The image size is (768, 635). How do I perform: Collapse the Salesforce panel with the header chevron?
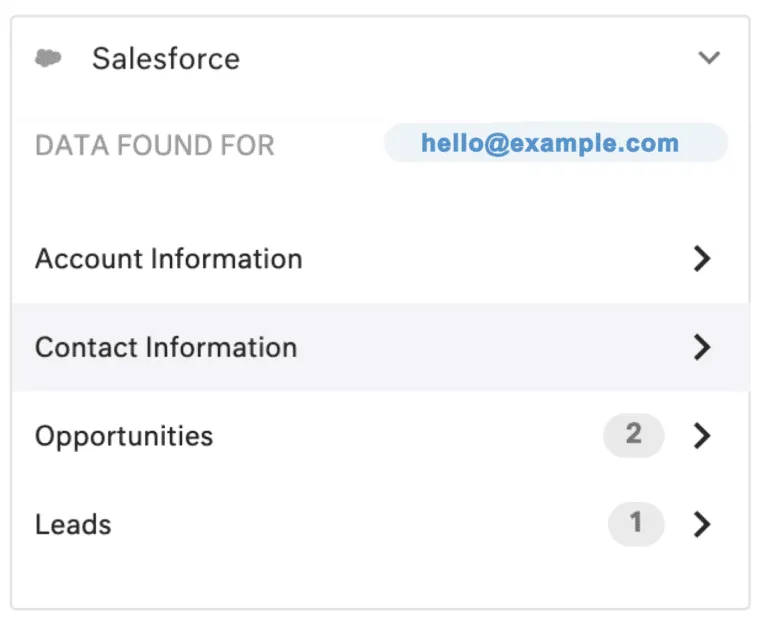click(x=709, y=58)
